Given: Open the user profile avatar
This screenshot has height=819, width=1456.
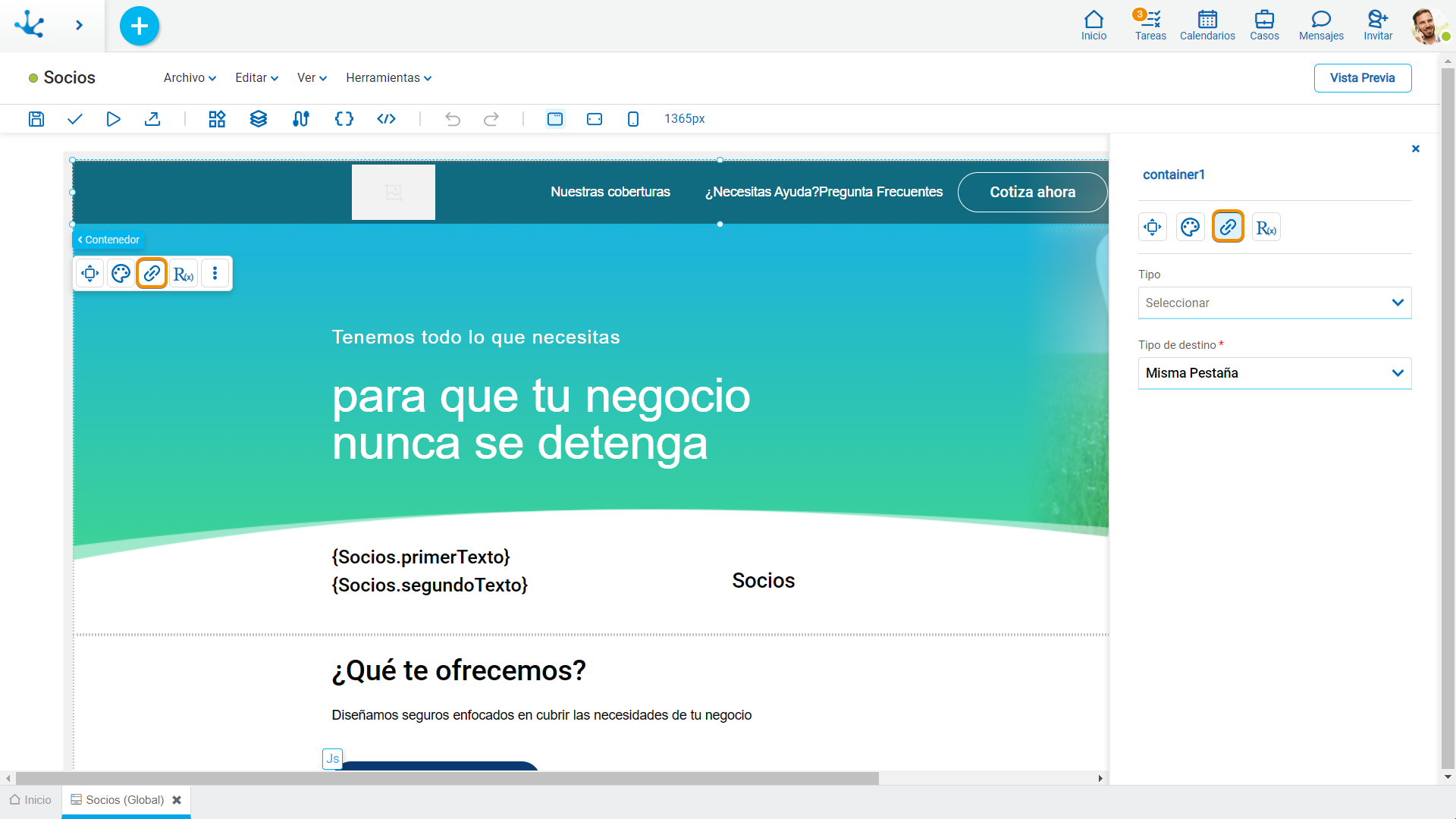Looking at the screenshot, I should tap(1428, 26).
